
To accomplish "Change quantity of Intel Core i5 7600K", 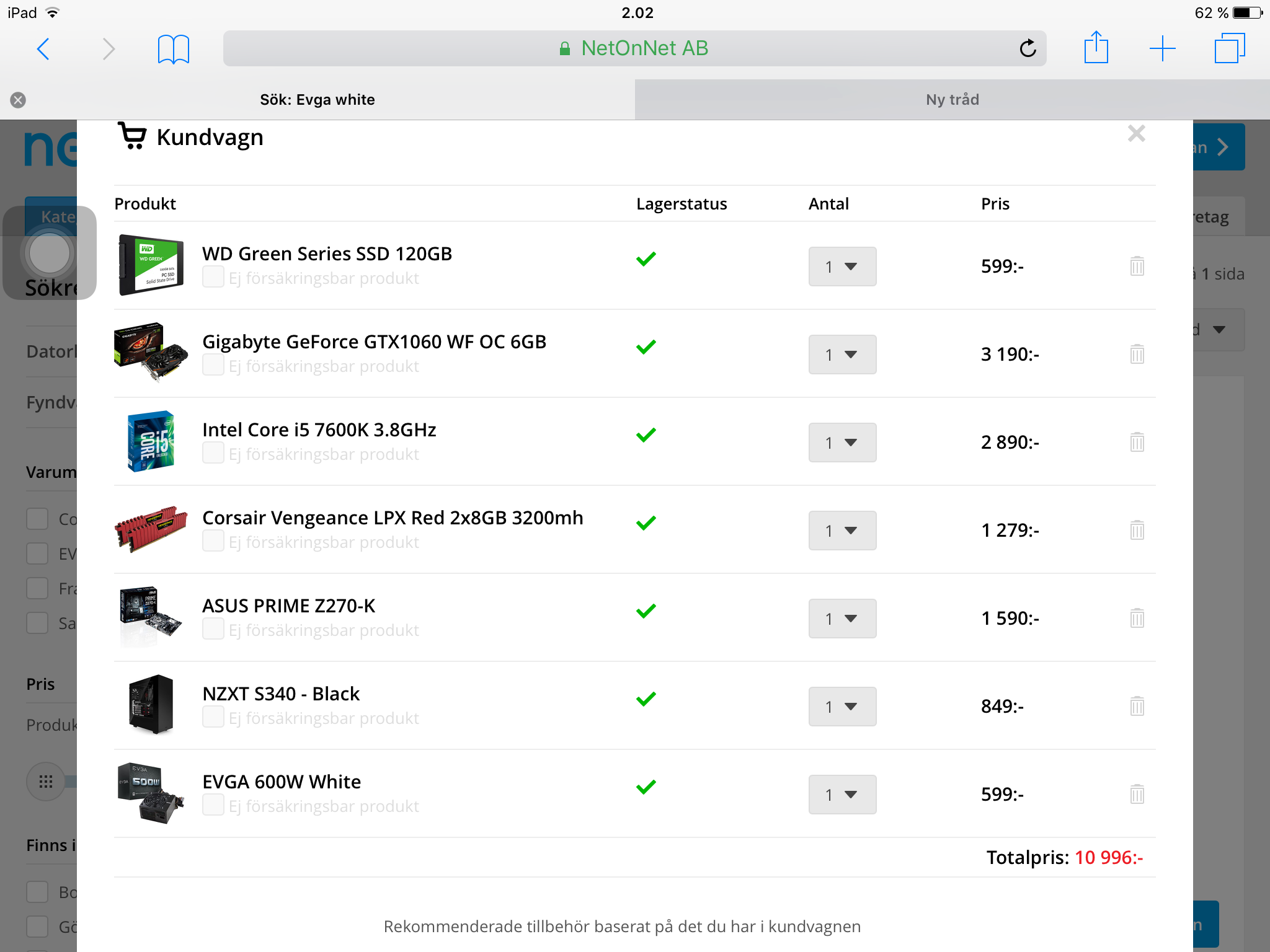I will point(842,443).
